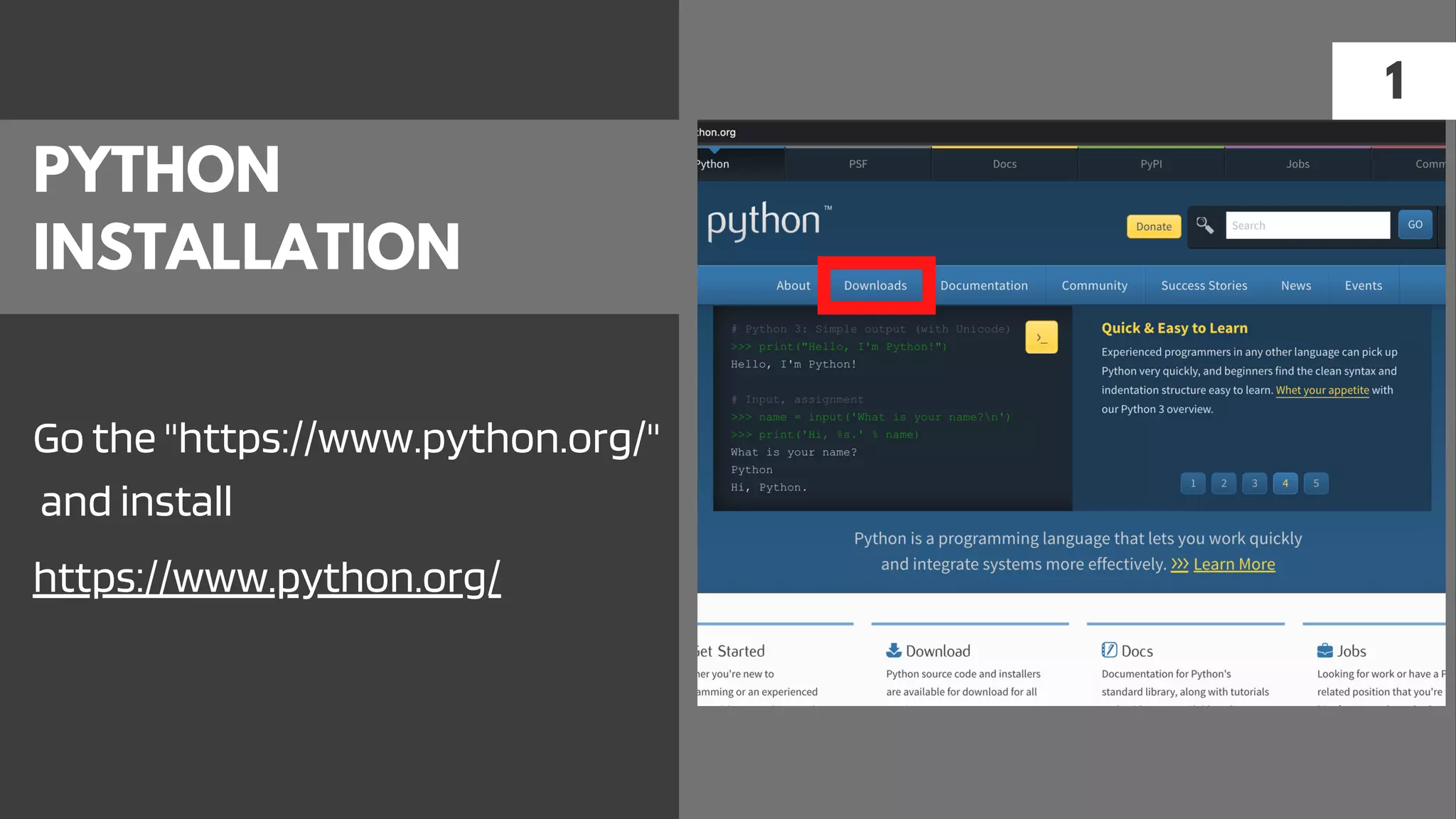Viewport: 1456px width, 819px height.
Task: Click inside the Search input field
Action: click(1307, 225)
